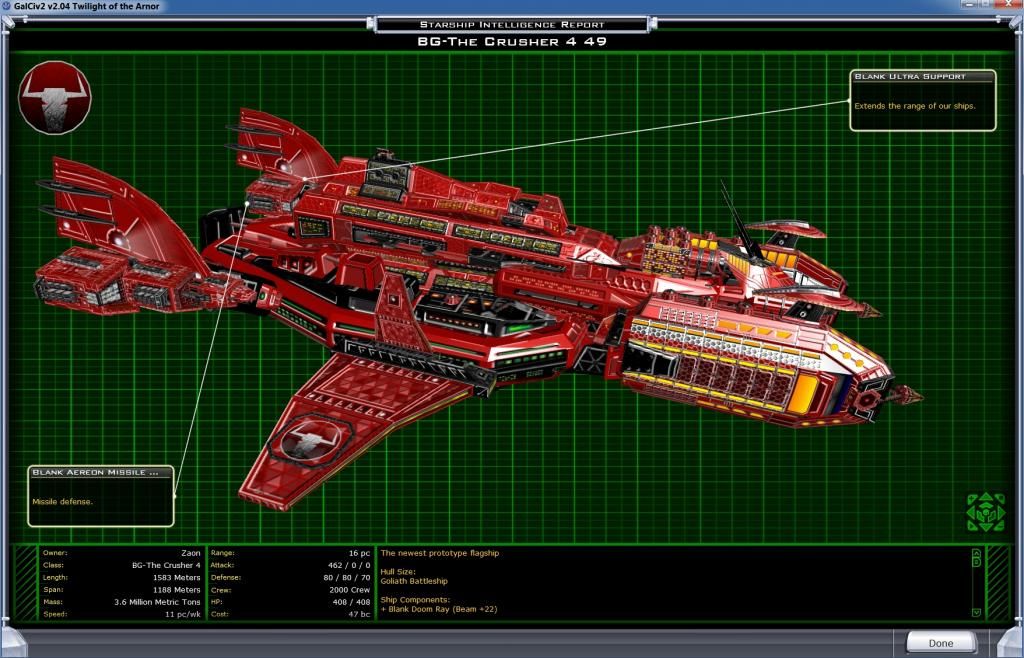Click the attack value 462 / 0 / 0
The height and width of the screenshot is (658, 1024).
(349, 565)
